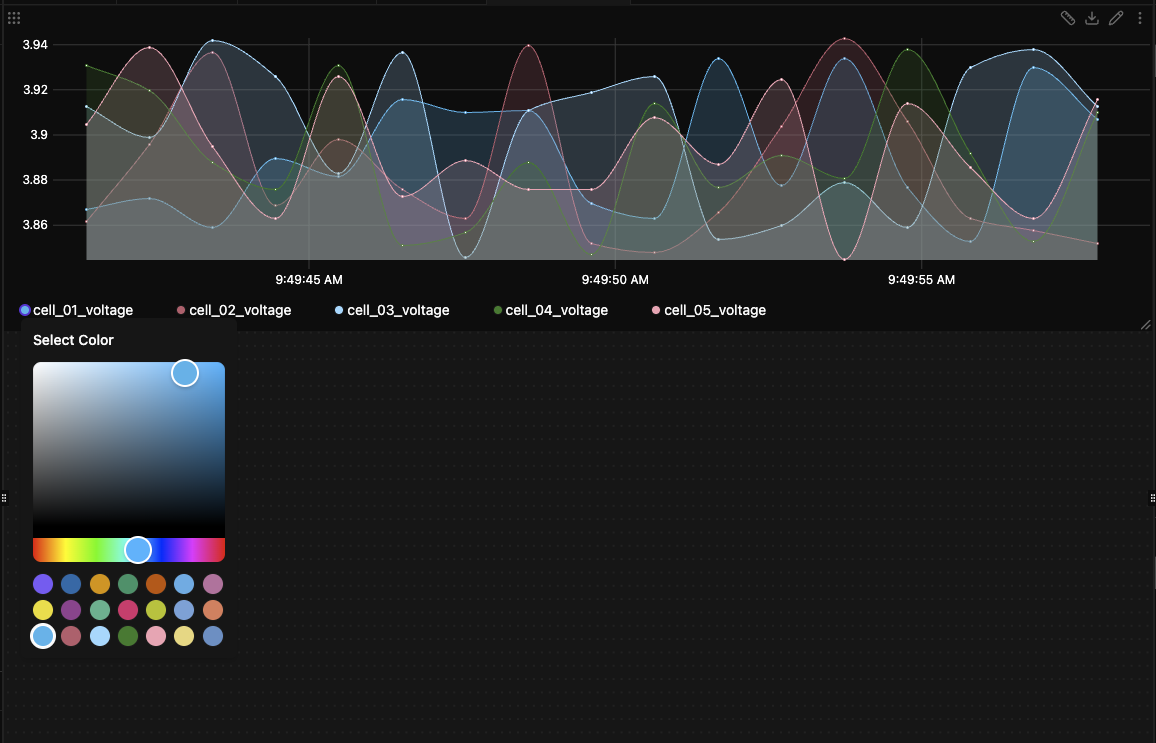Click the left panel splitter handle
Viewport: 1156px width, 743px height.
click(4, 497)
